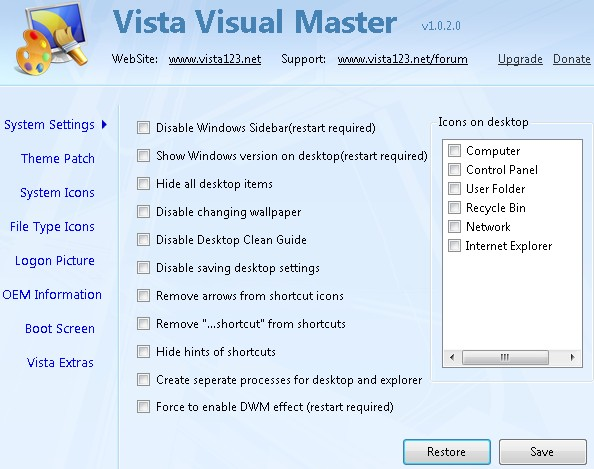Check Remove arrows from shortcut icons
The width and height of the screenshot is (594, 469).
[x=143, y=295]
